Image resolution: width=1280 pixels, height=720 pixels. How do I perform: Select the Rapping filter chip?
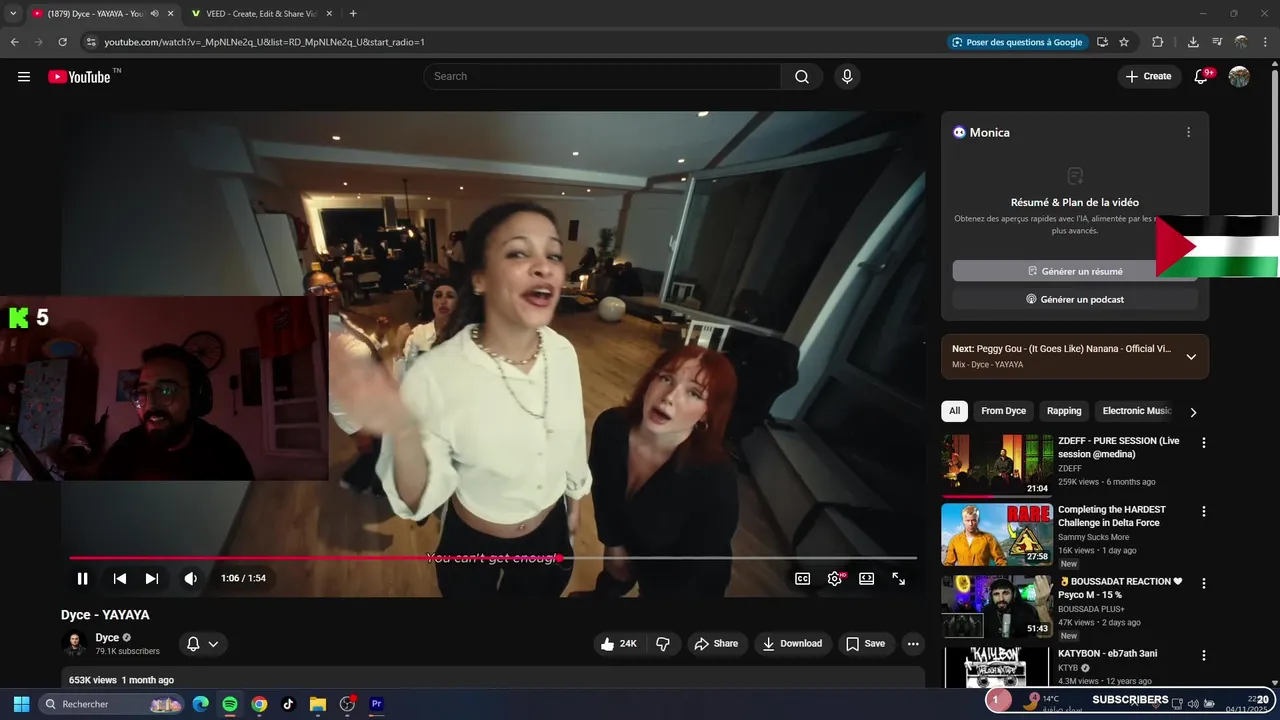(x=1064, y=411)
